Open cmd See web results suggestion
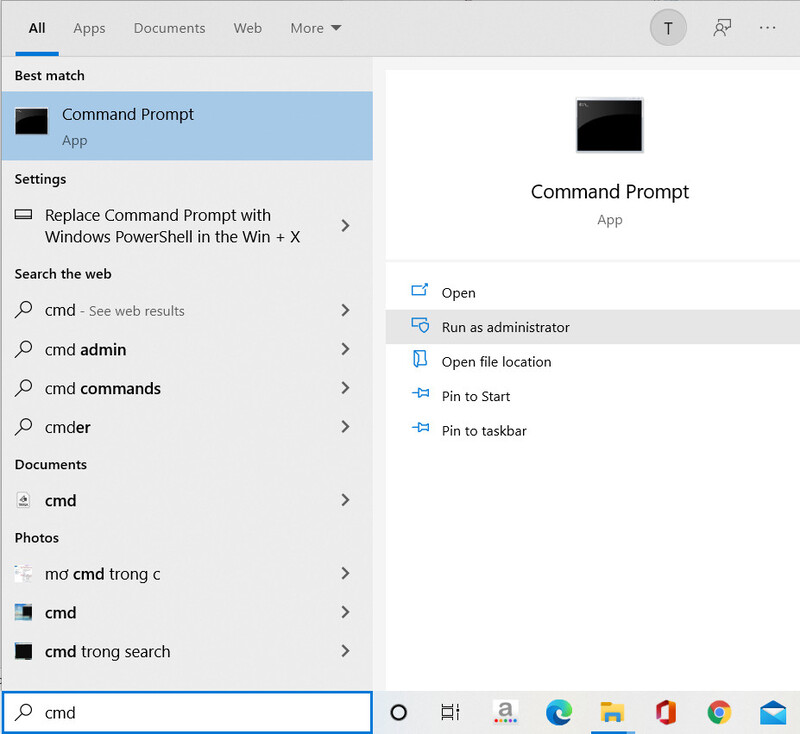 [x=187, y=310]
